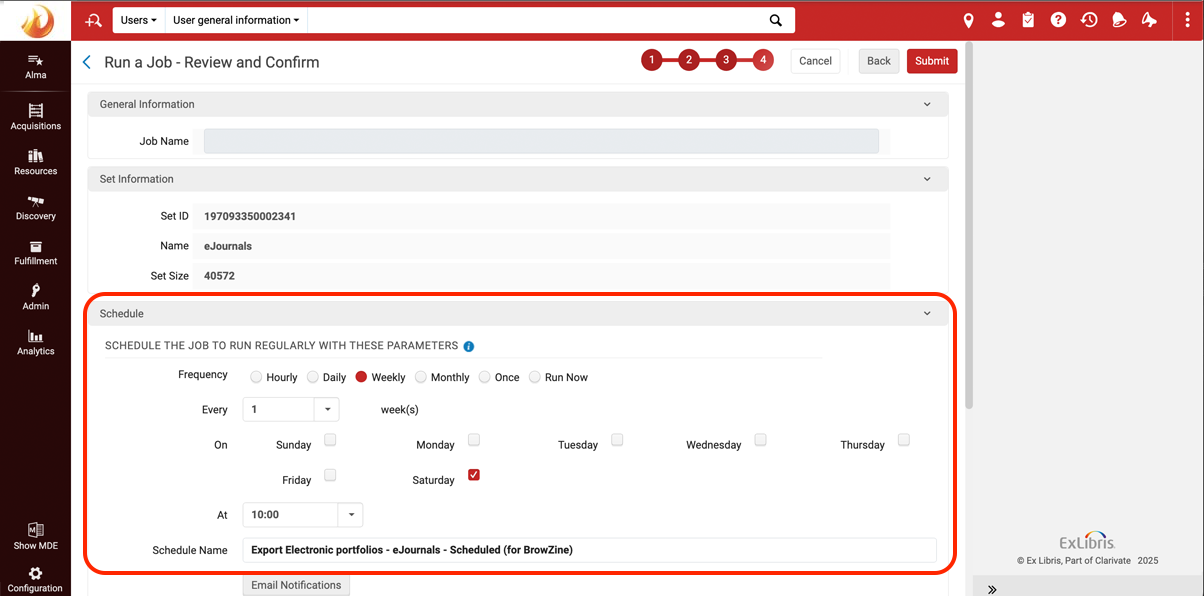
Task: Click the Set Size value 40572
Action: [x=219, y=276]
